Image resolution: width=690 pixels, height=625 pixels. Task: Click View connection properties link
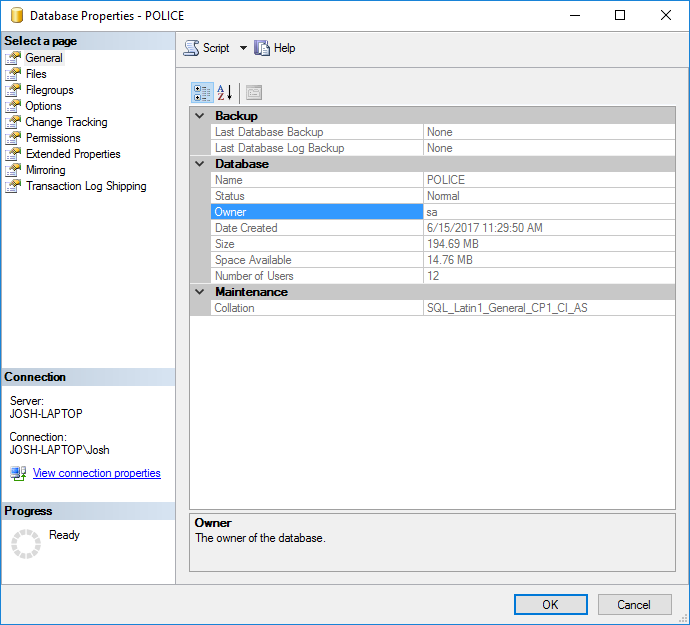[x=97, y=473]
